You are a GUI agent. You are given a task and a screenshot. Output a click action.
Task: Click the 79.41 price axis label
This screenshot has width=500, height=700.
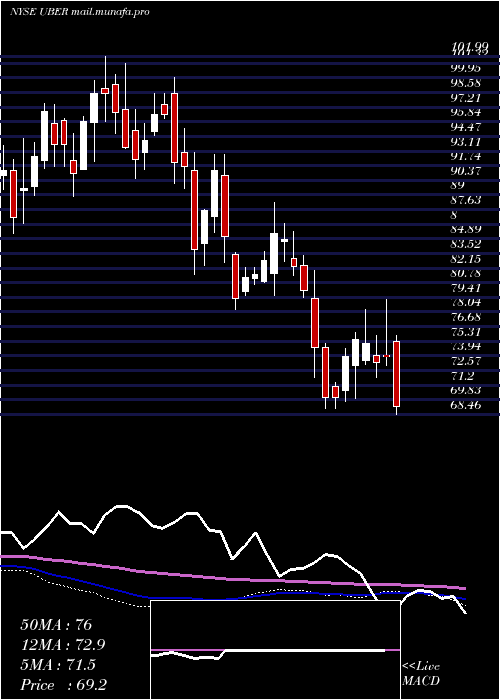point(466,288)
